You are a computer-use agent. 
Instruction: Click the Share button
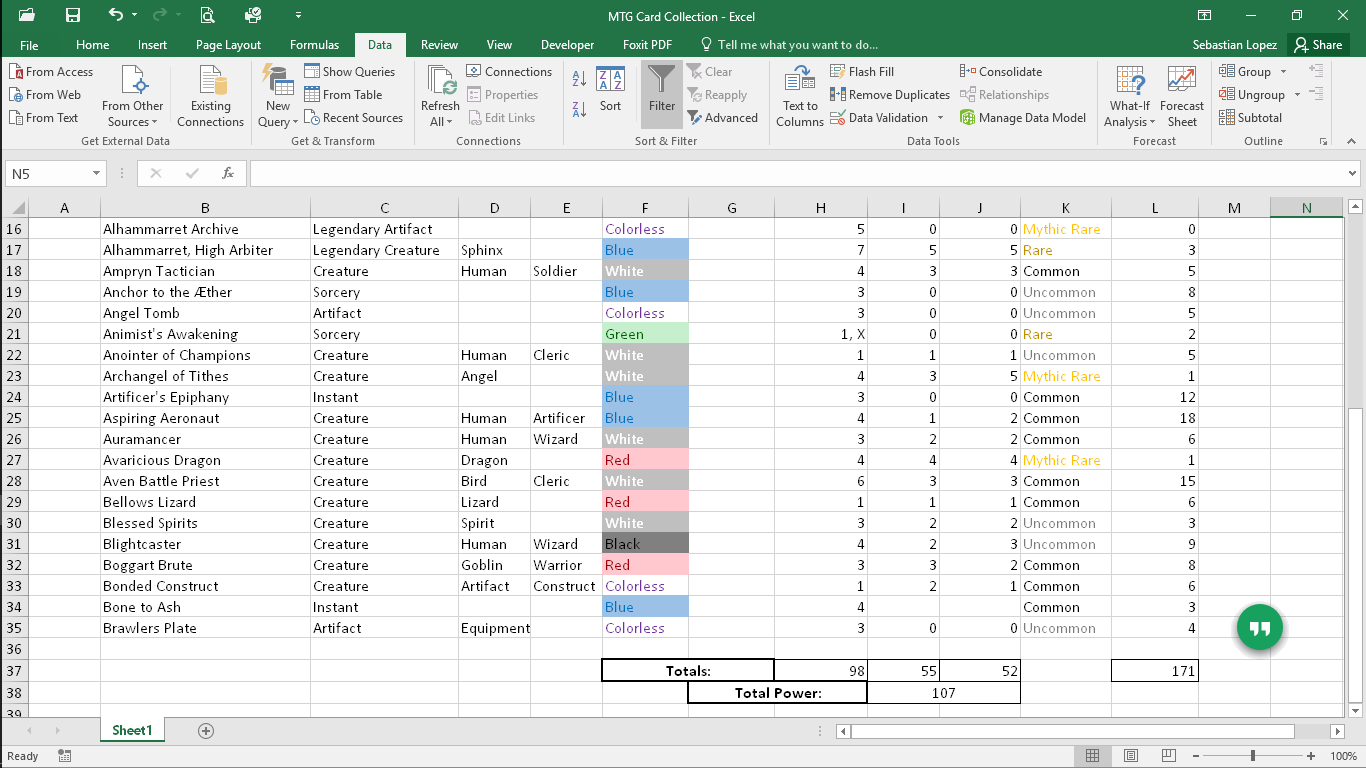point(1317,45)
